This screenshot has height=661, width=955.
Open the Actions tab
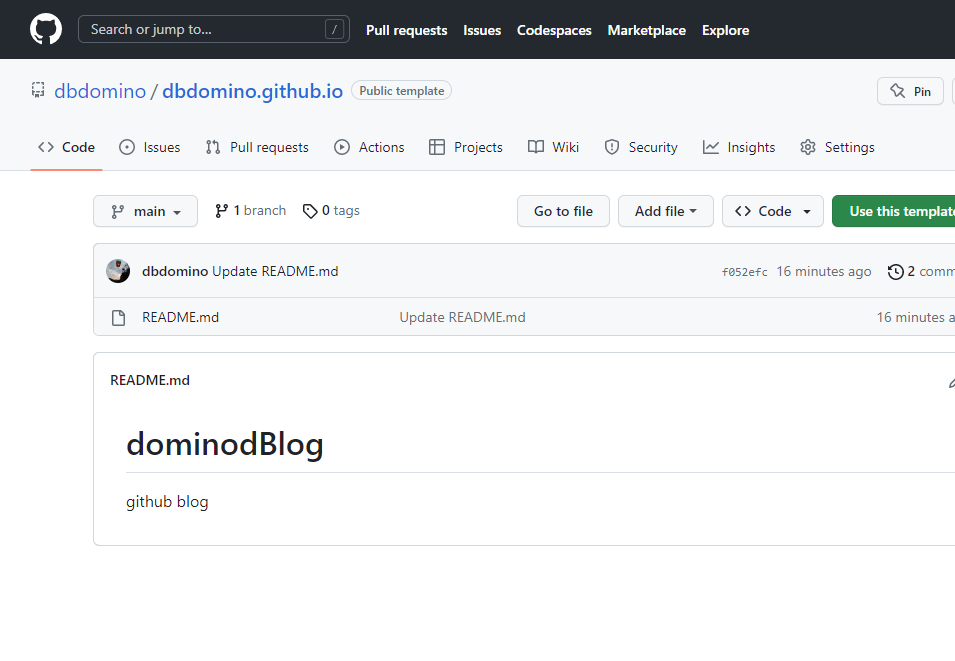point(369,147)
